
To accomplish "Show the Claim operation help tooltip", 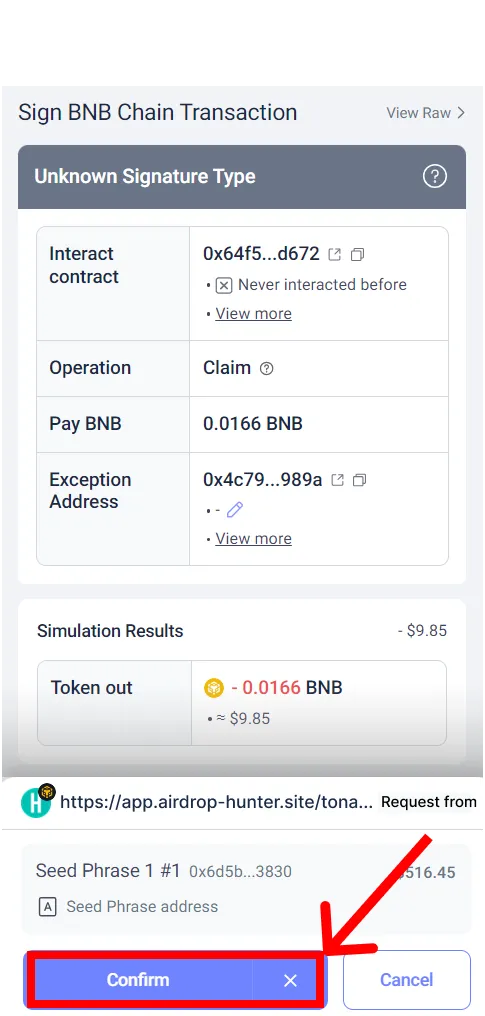I will click(266, 369).
